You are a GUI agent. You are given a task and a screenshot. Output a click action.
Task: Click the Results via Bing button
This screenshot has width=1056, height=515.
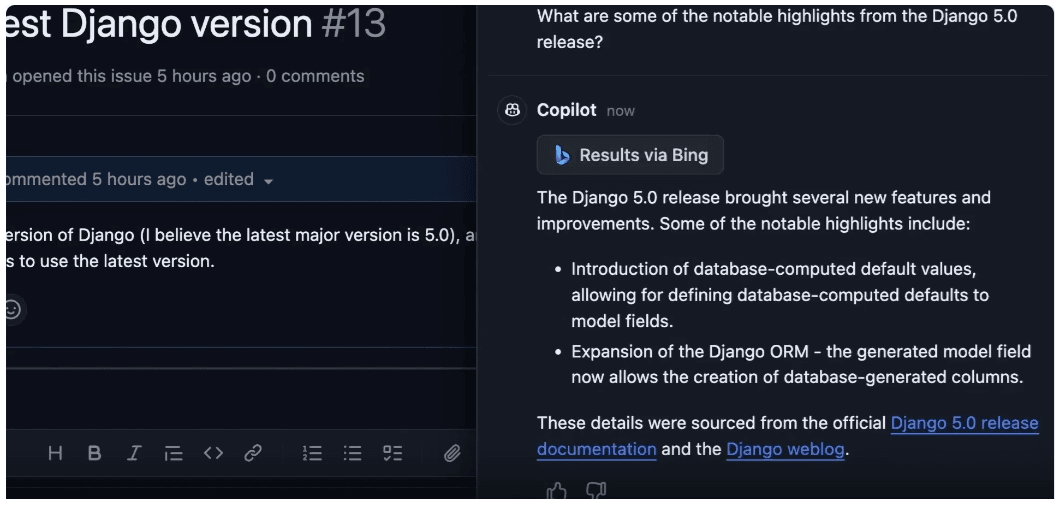tap(630, 155)
